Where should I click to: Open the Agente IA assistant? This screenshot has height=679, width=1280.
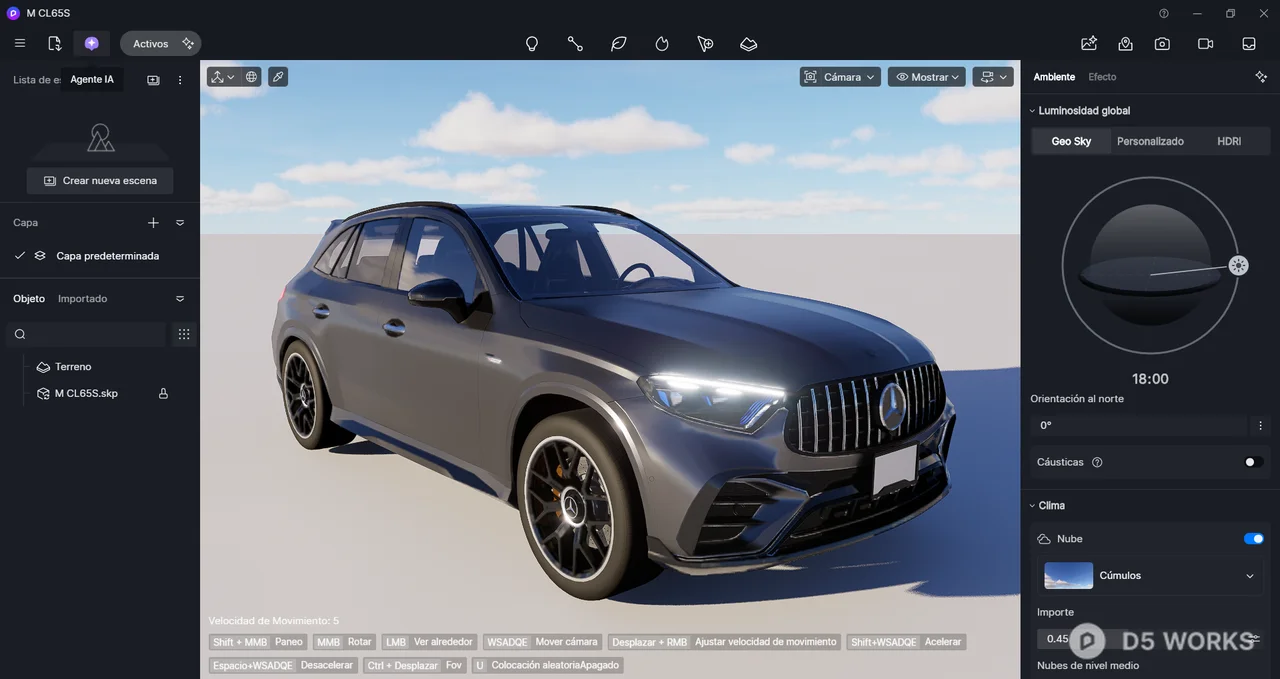92,44
